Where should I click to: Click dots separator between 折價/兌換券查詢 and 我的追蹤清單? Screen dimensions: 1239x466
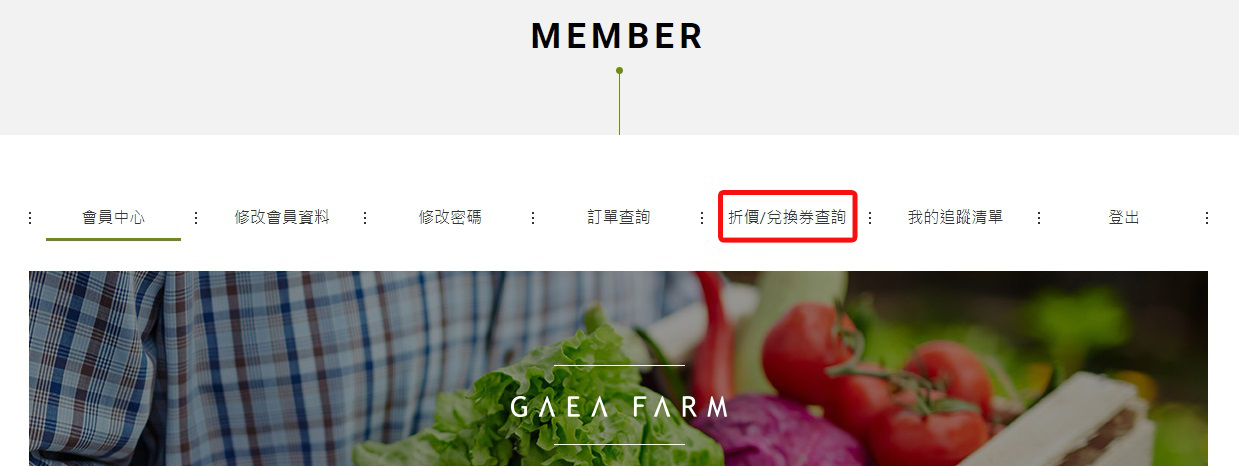[870, 218]
